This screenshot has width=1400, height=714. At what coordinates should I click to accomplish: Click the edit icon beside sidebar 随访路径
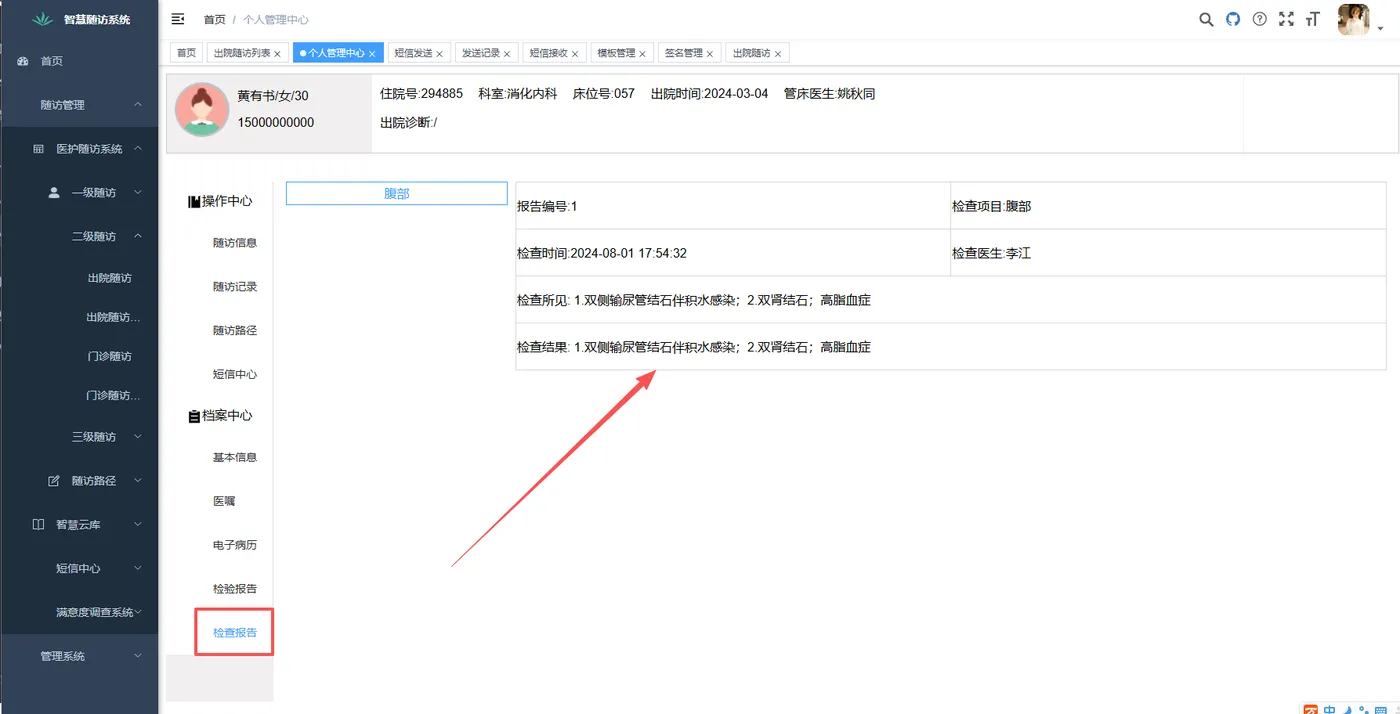pyautogui.click(x=54, y=481)
